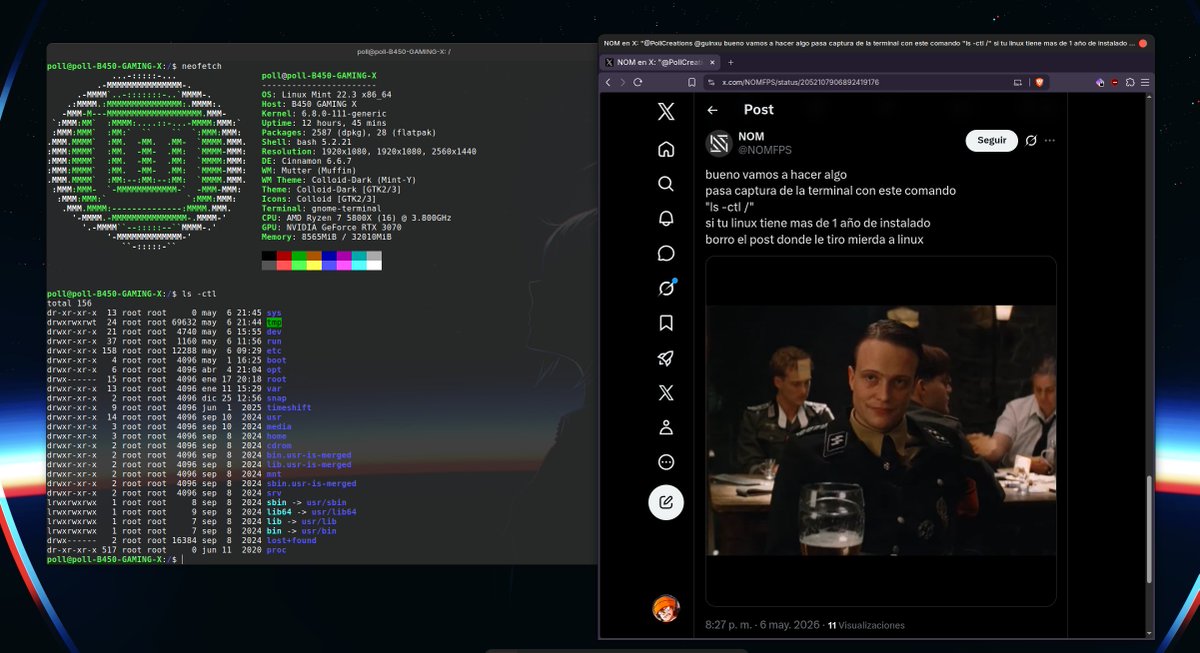Open Notifications bell in X sidebar
1200x653 pixels.
pyautogui.click(x=666, y=219)
